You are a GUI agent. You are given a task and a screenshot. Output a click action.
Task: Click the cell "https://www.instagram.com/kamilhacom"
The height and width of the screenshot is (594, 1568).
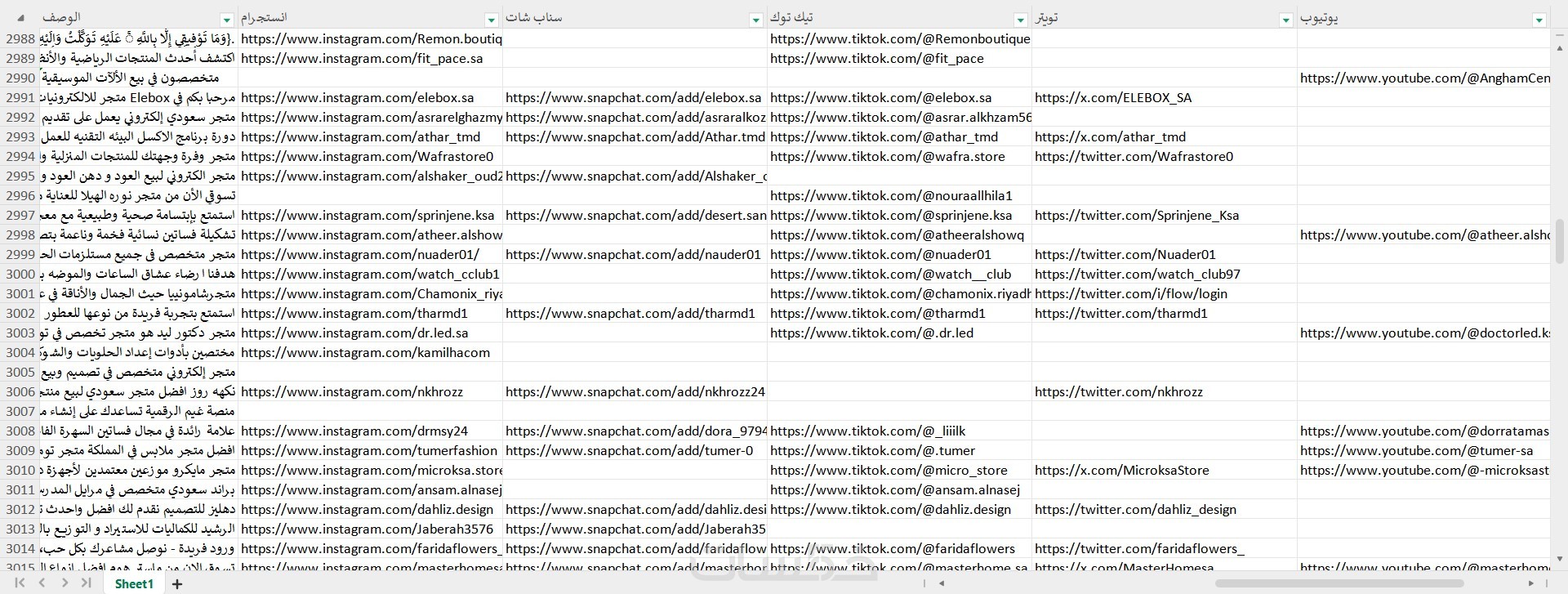pos(370,353)
